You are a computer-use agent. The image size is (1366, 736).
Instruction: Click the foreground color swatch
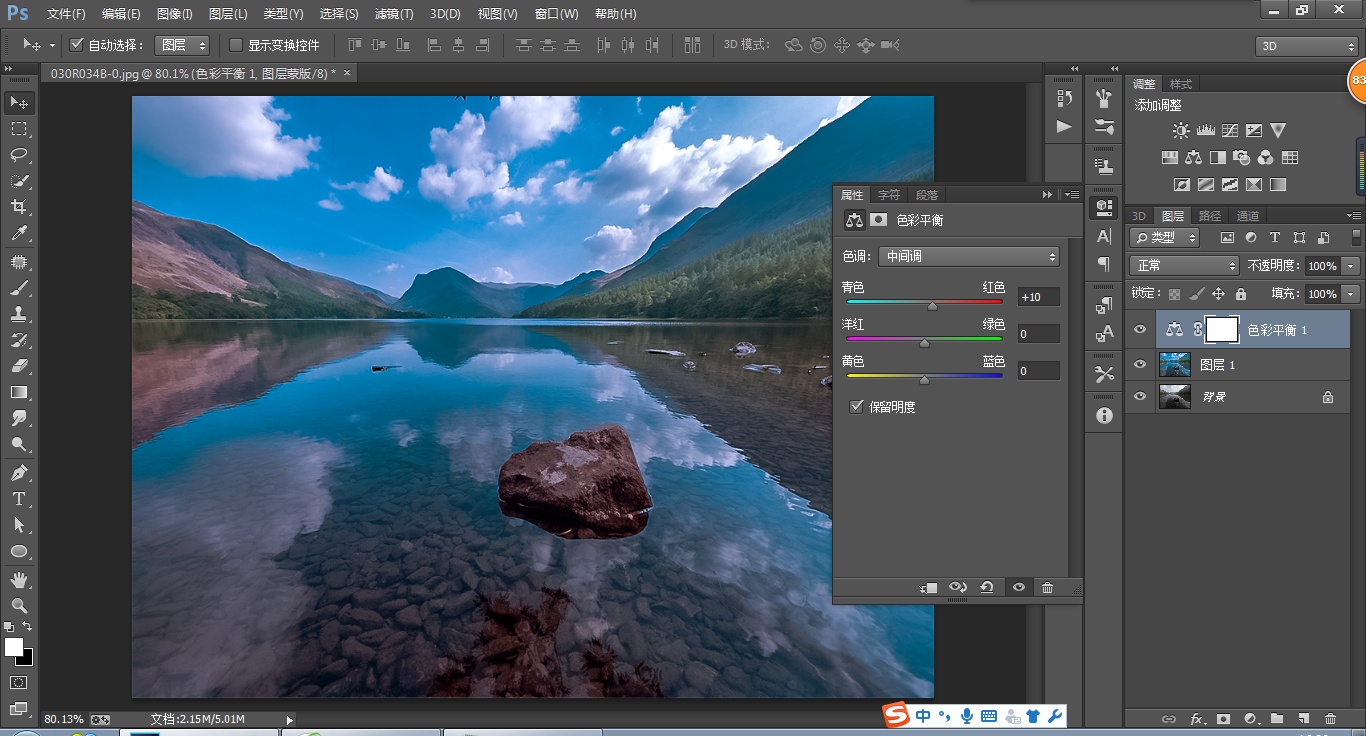[x=13, y=647]
